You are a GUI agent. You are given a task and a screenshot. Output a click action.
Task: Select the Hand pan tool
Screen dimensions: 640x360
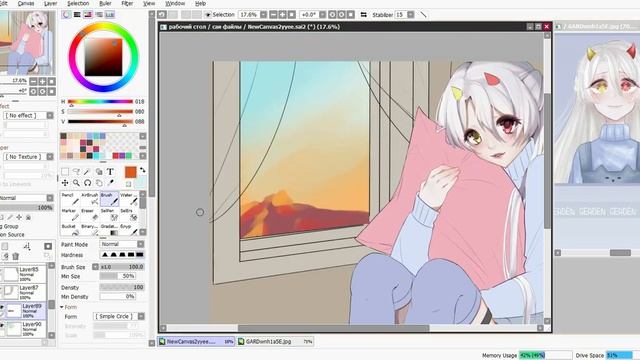point(99,183)
